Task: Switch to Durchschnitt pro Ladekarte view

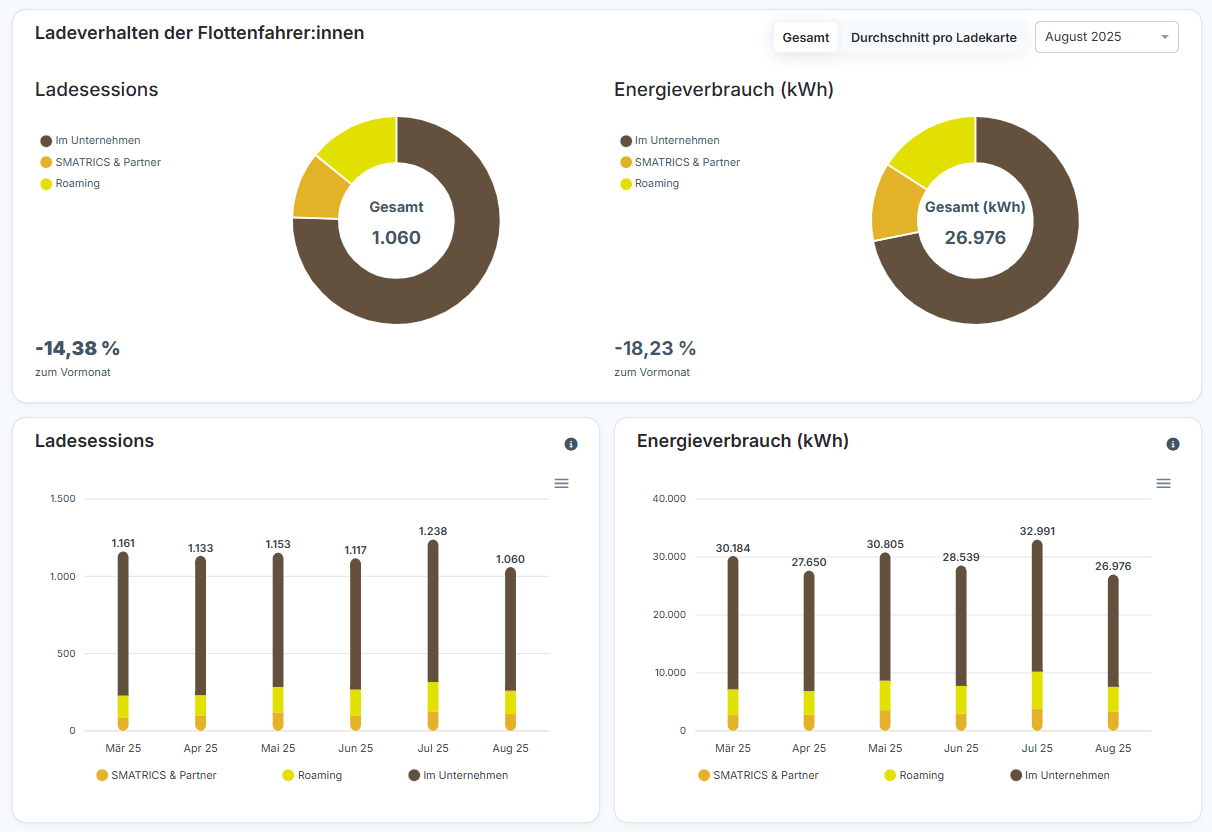Action: [x=933, y=38]
